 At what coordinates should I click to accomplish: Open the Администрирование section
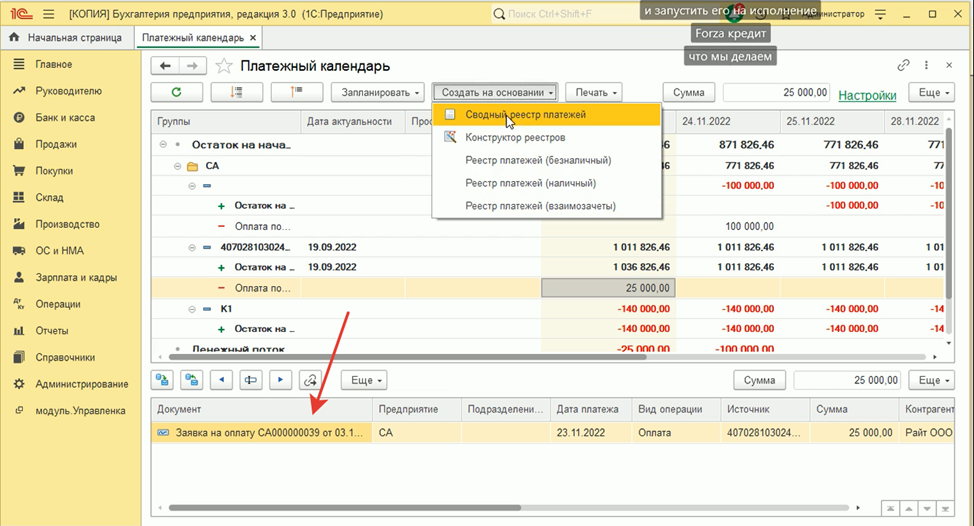[81, 384]
